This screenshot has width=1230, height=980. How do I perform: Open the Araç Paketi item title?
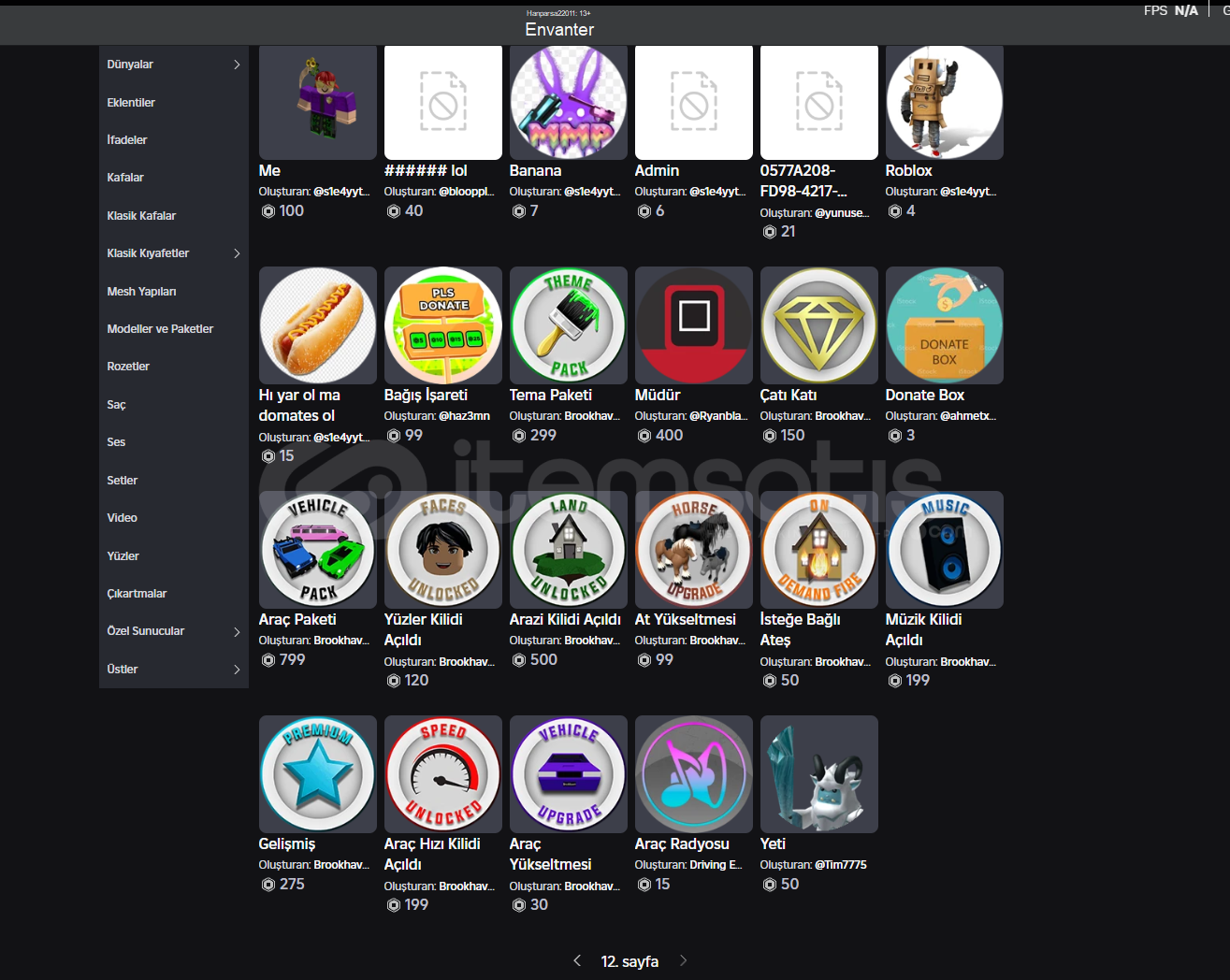(297, 620)
